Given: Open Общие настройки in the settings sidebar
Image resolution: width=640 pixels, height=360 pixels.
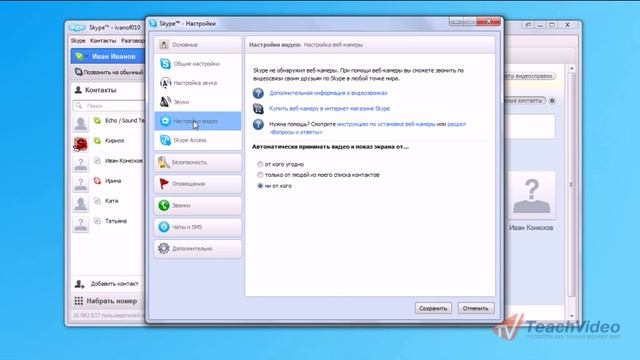Looking at the screenshot, I should [x=198, y=64].
